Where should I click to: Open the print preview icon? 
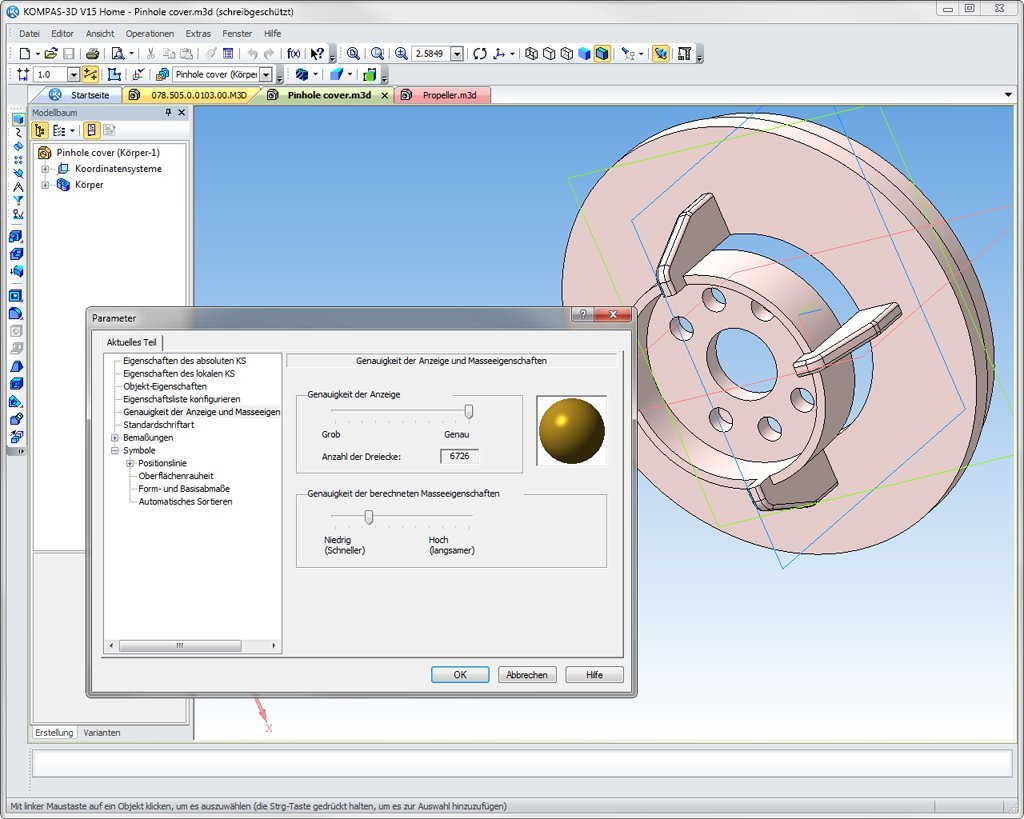pyautogui.click(x=118, y=54)
